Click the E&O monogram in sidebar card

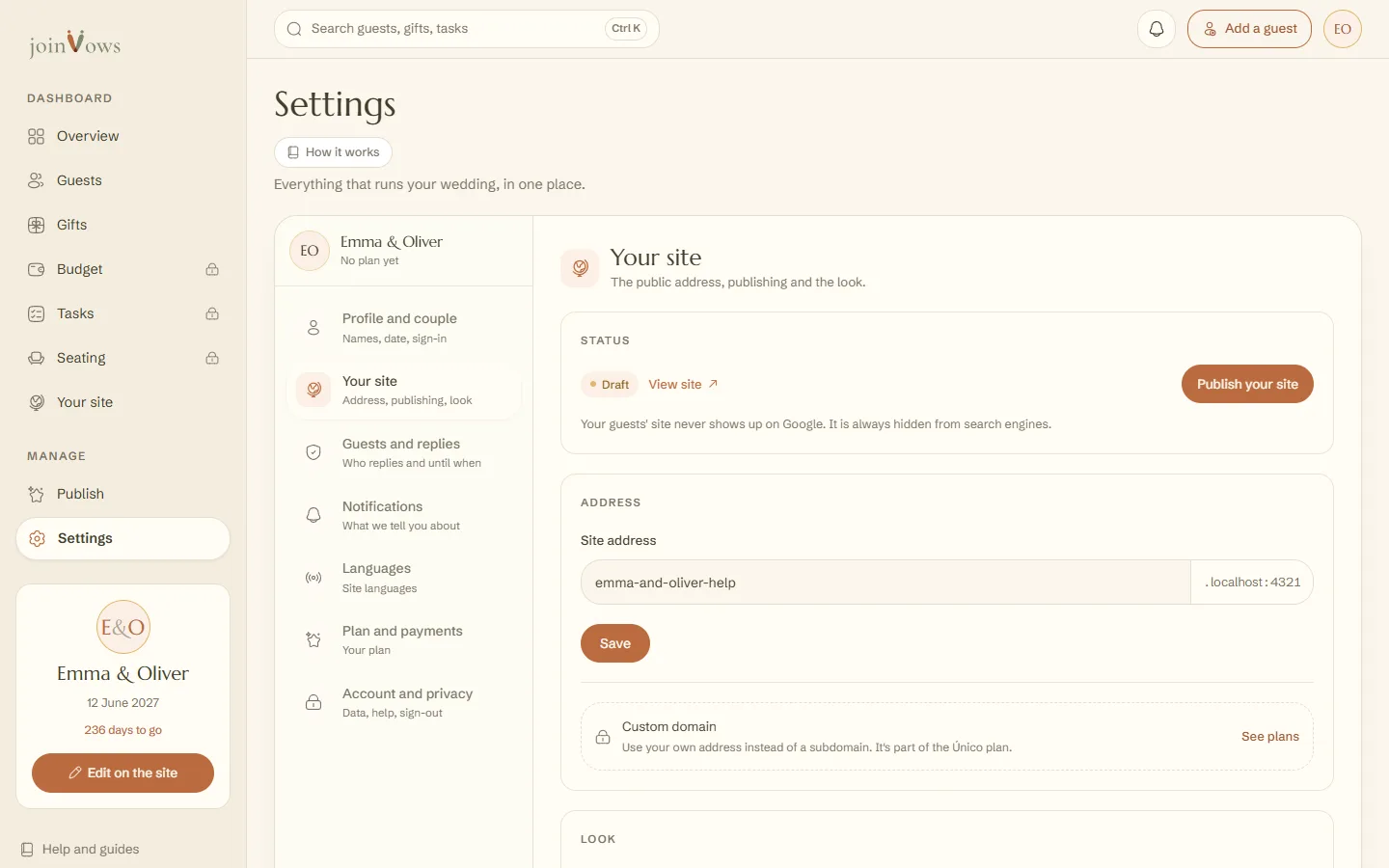point(123,627)
